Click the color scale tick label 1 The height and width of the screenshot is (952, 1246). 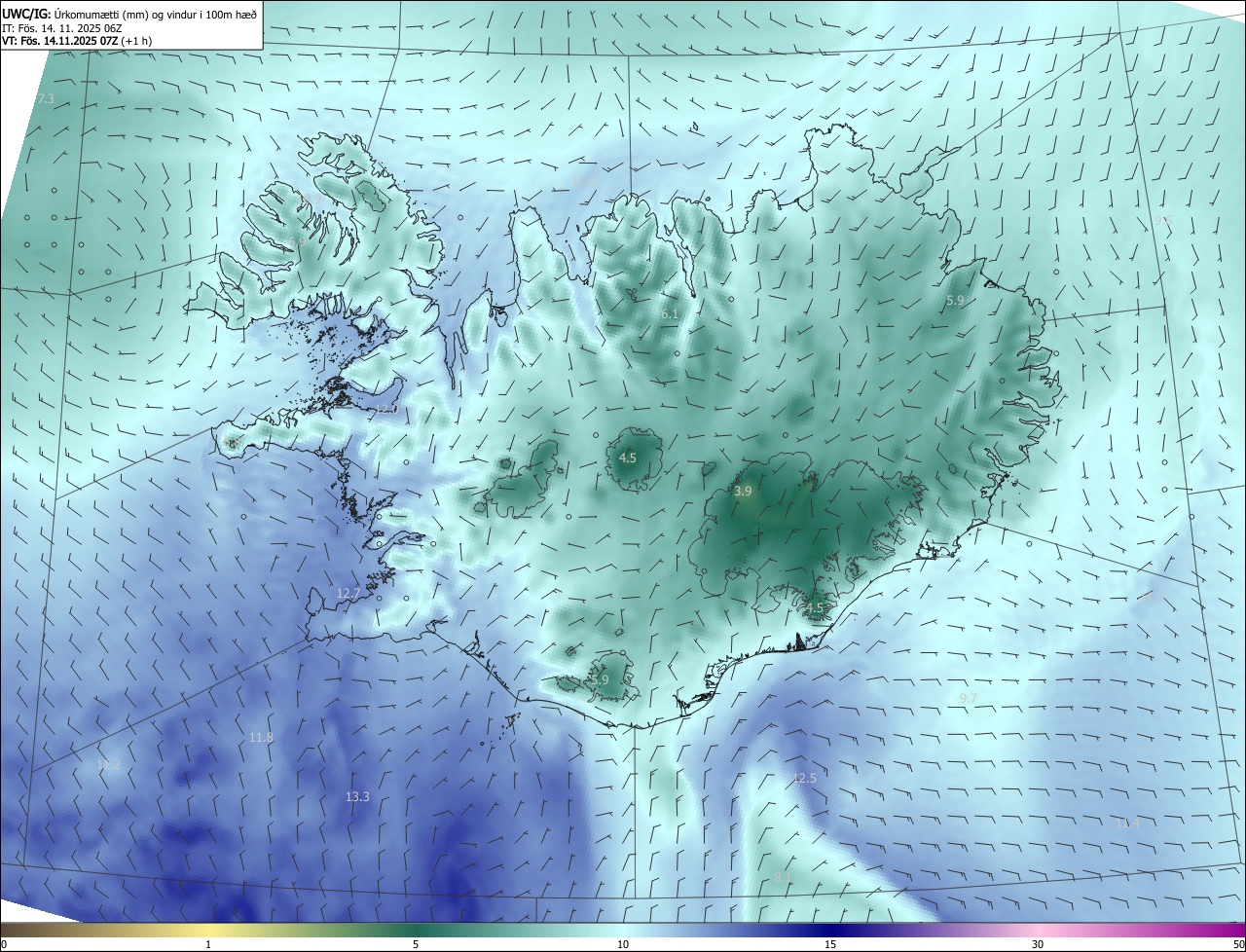[x=208, y=944]
